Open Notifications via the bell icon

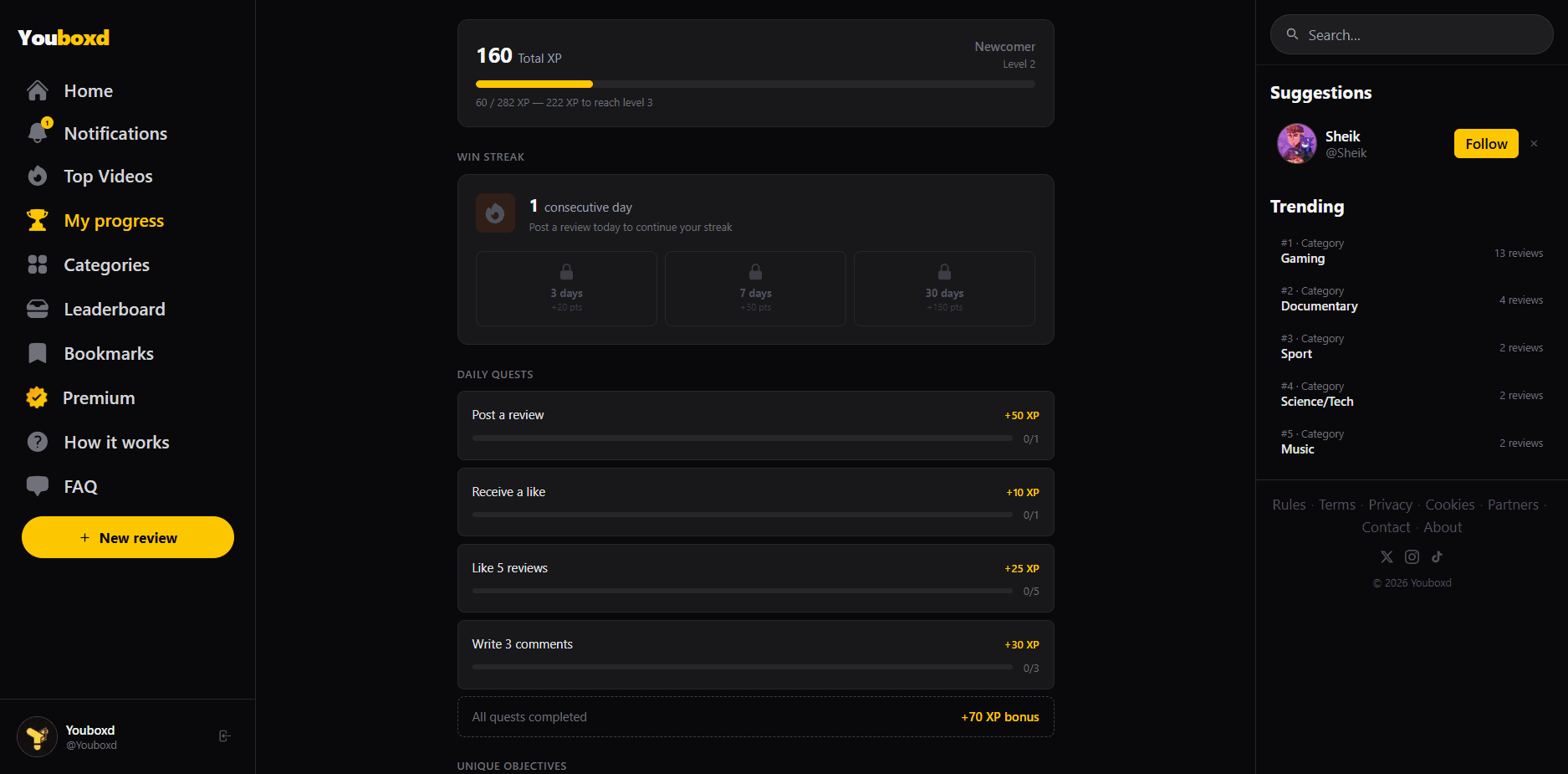coord(38,132)
